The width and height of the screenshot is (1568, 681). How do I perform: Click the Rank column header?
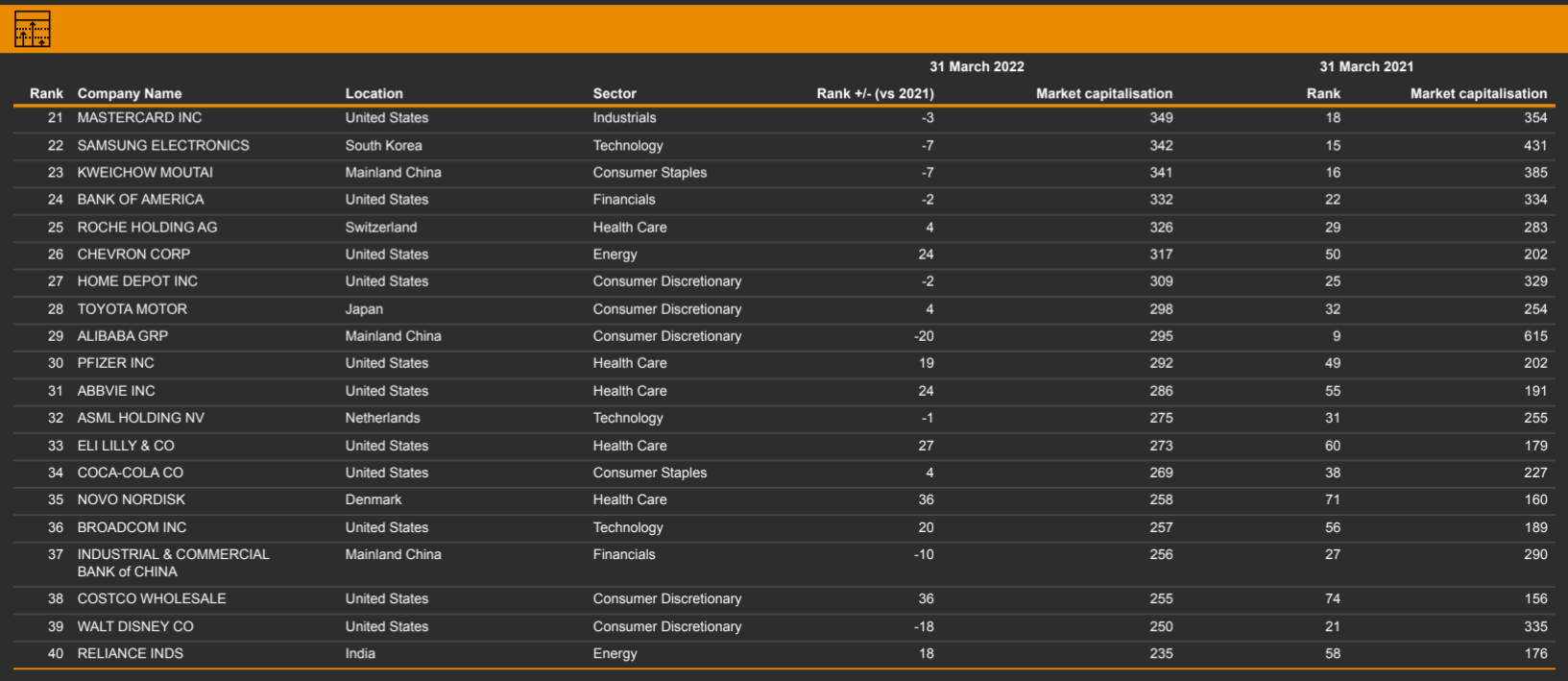tap(46, 93)
